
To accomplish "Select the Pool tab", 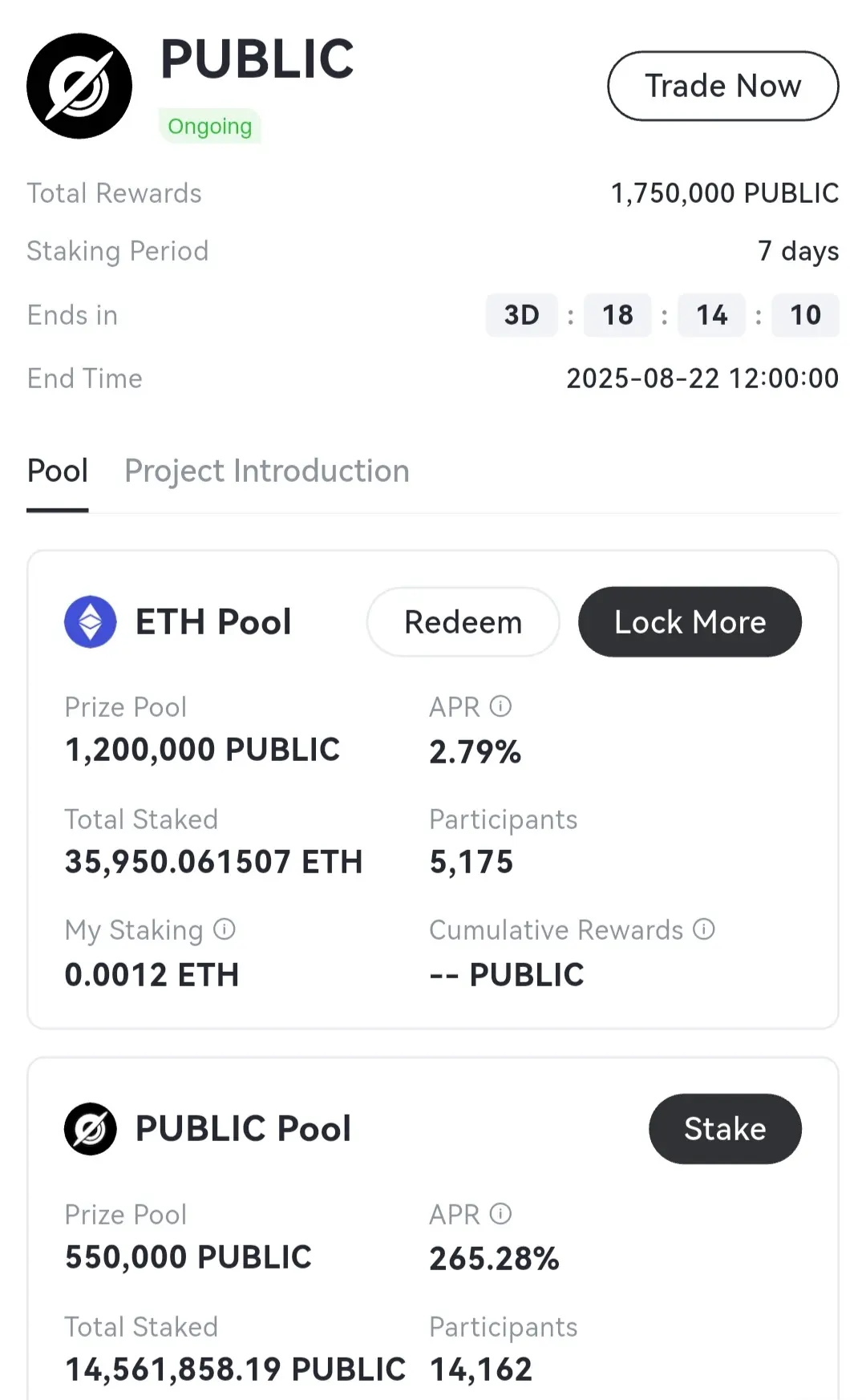I will (58, 471).
